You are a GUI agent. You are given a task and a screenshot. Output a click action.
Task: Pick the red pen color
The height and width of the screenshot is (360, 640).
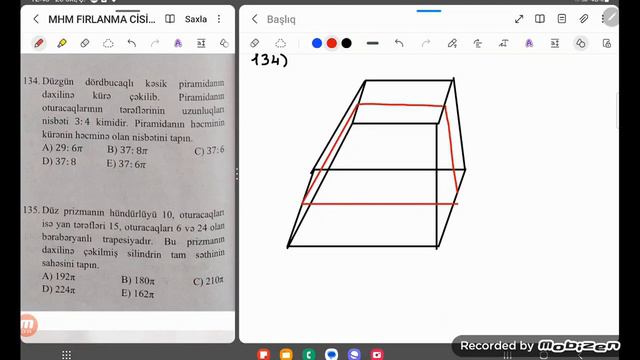(x=332, y=43)
